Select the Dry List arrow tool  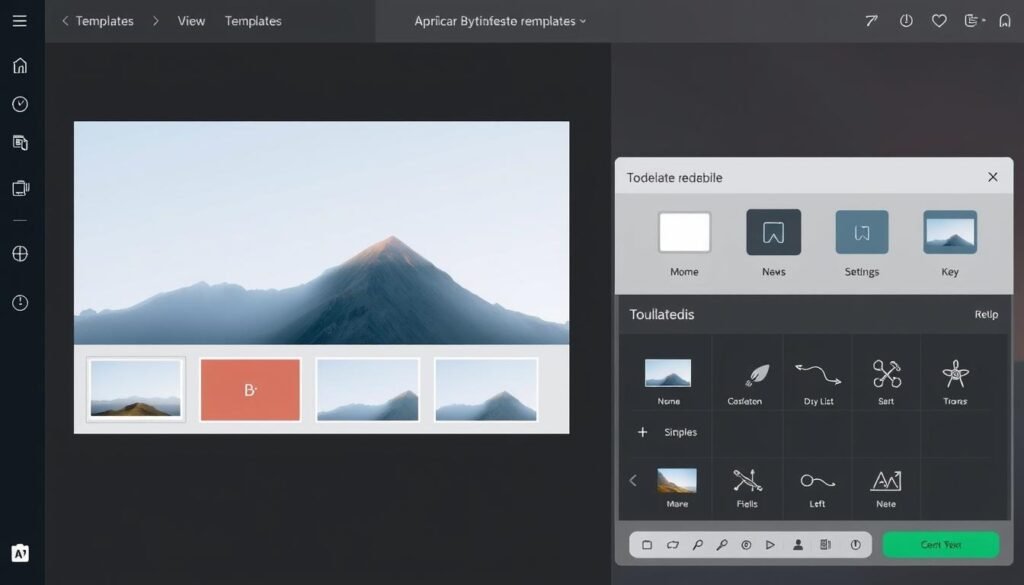coord(816,375)
